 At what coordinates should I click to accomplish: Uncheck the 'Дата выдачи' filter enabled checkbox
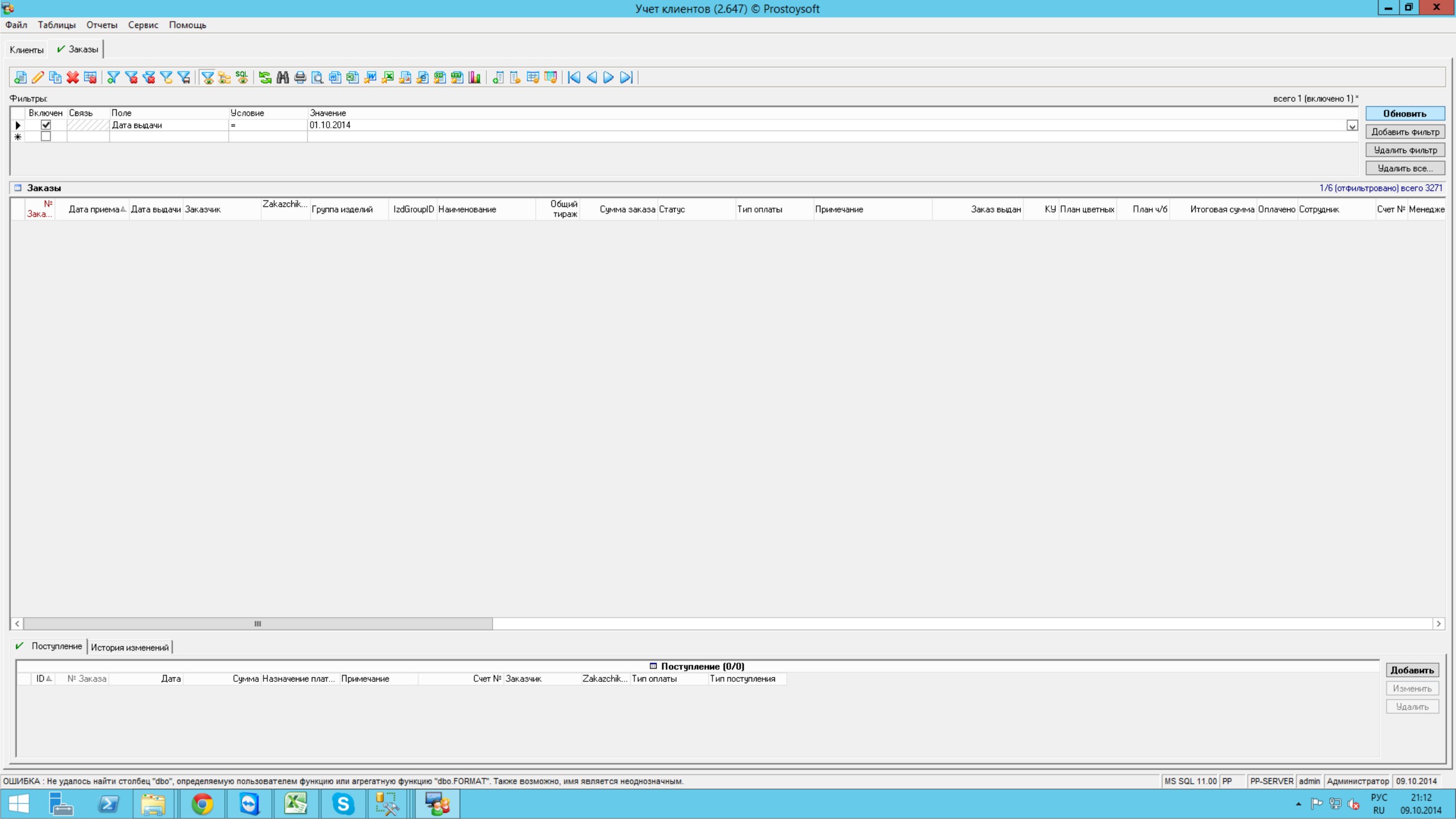coord(46,125)
